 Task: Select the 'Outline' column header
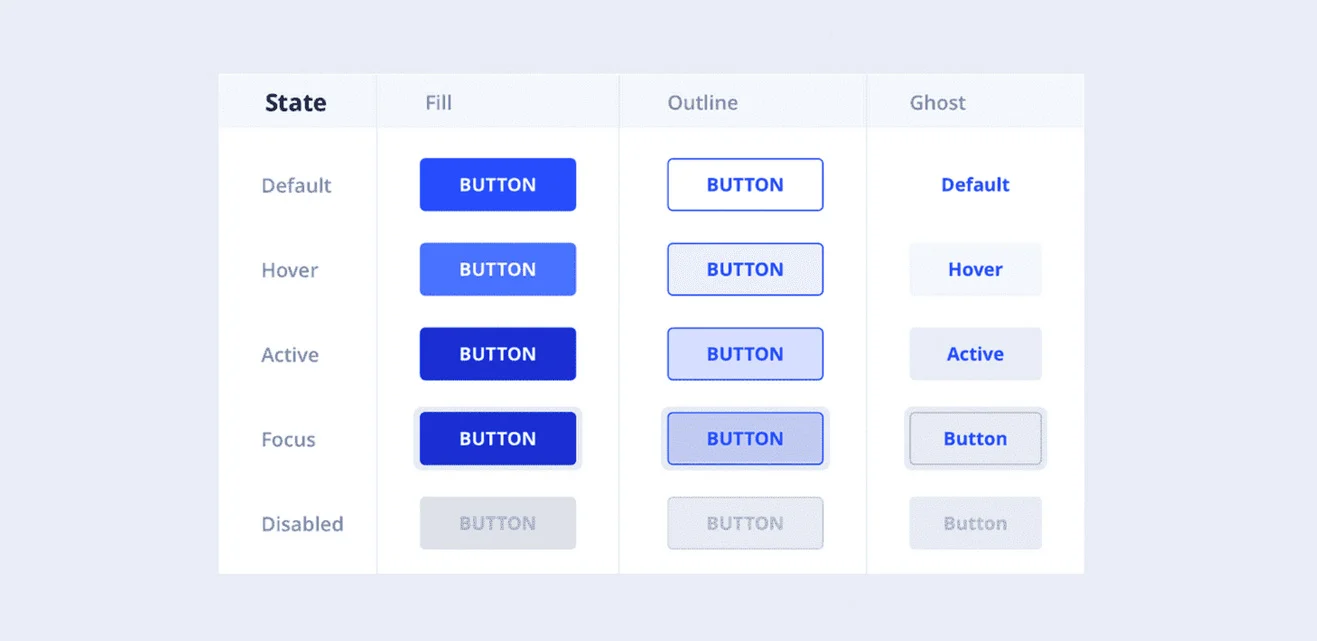point(702,103)
